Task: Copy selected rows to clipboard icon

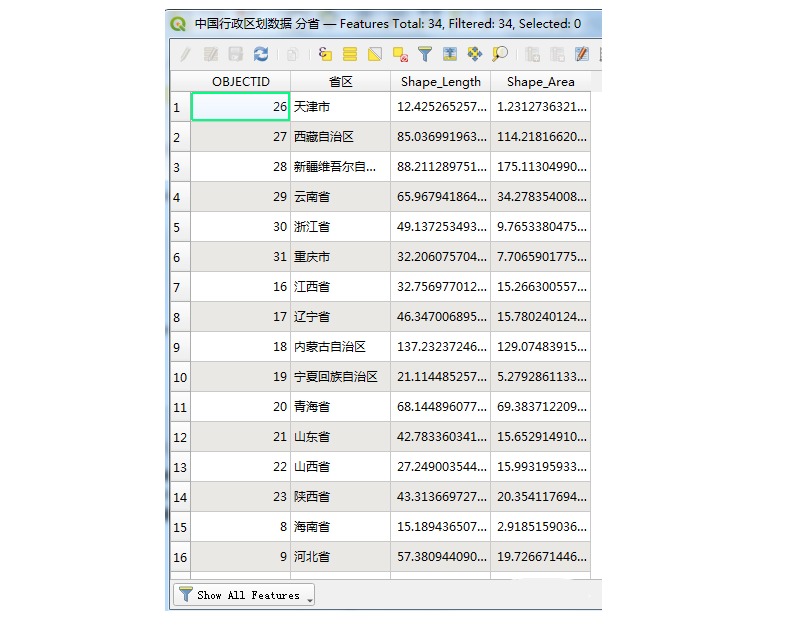Action: click(x=292, y=54)
